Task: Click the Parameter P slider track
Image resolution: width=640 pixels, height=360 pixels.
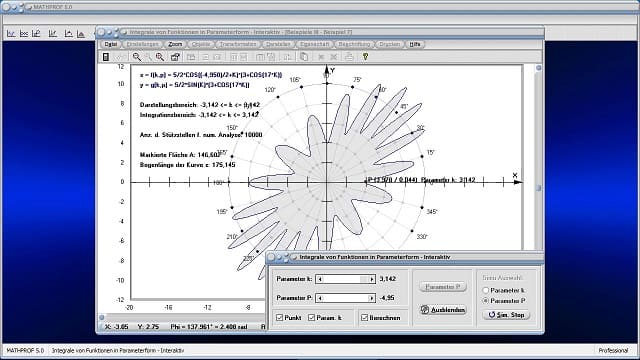Action: [x=345, y=298]
